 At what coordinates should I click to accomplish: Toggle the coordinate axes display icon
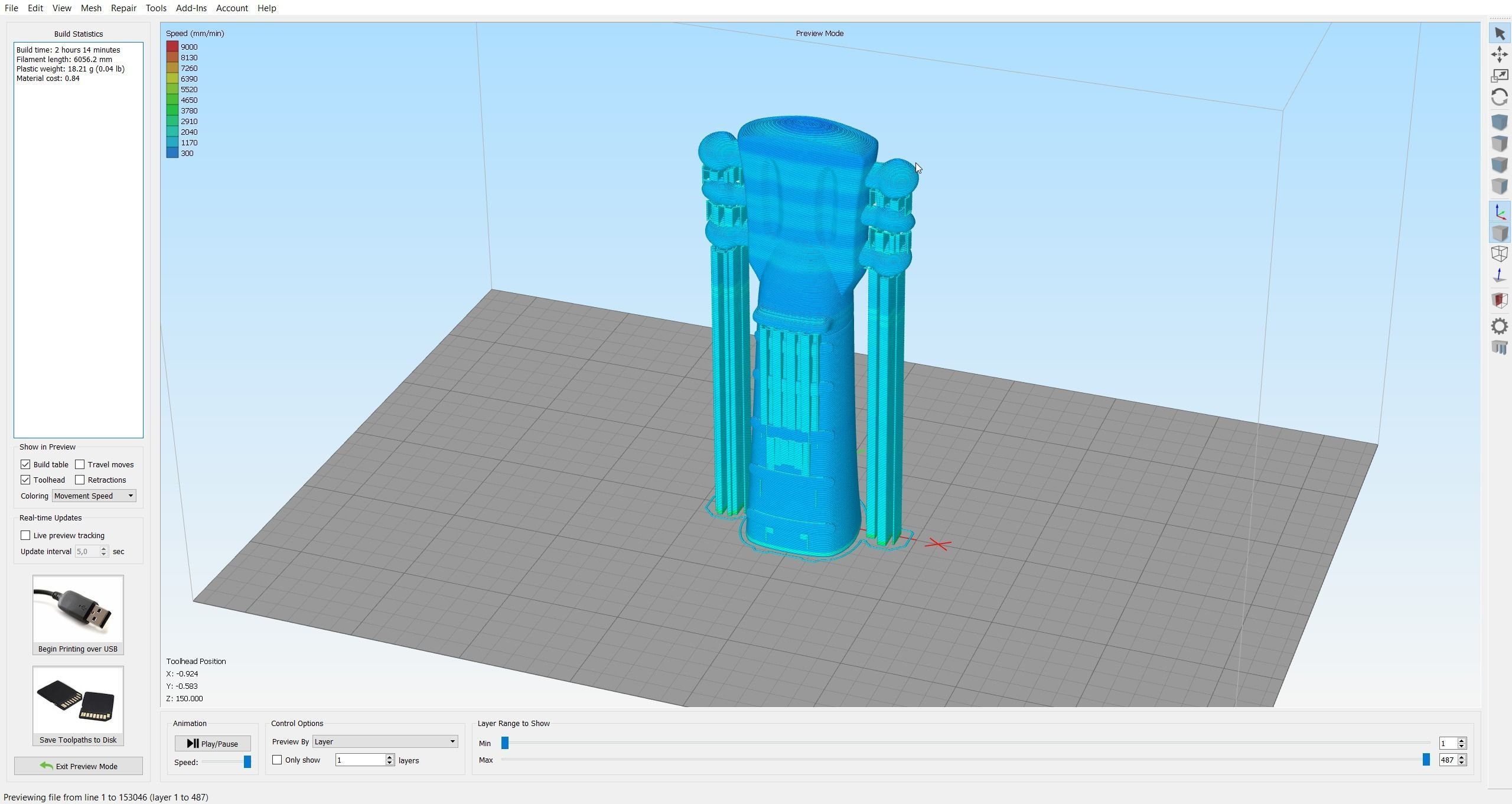(1499, 212)
